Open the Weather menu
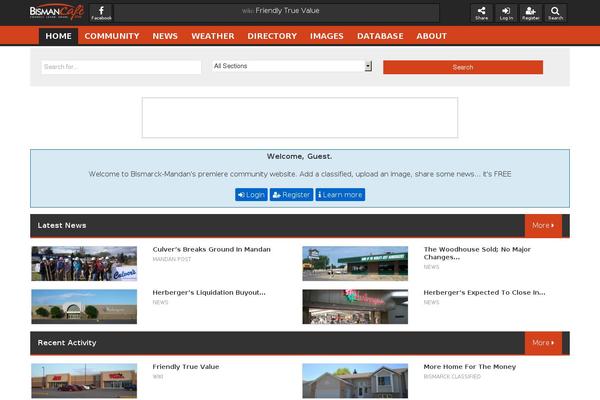600x400 pixels. [x=213, y=36]
